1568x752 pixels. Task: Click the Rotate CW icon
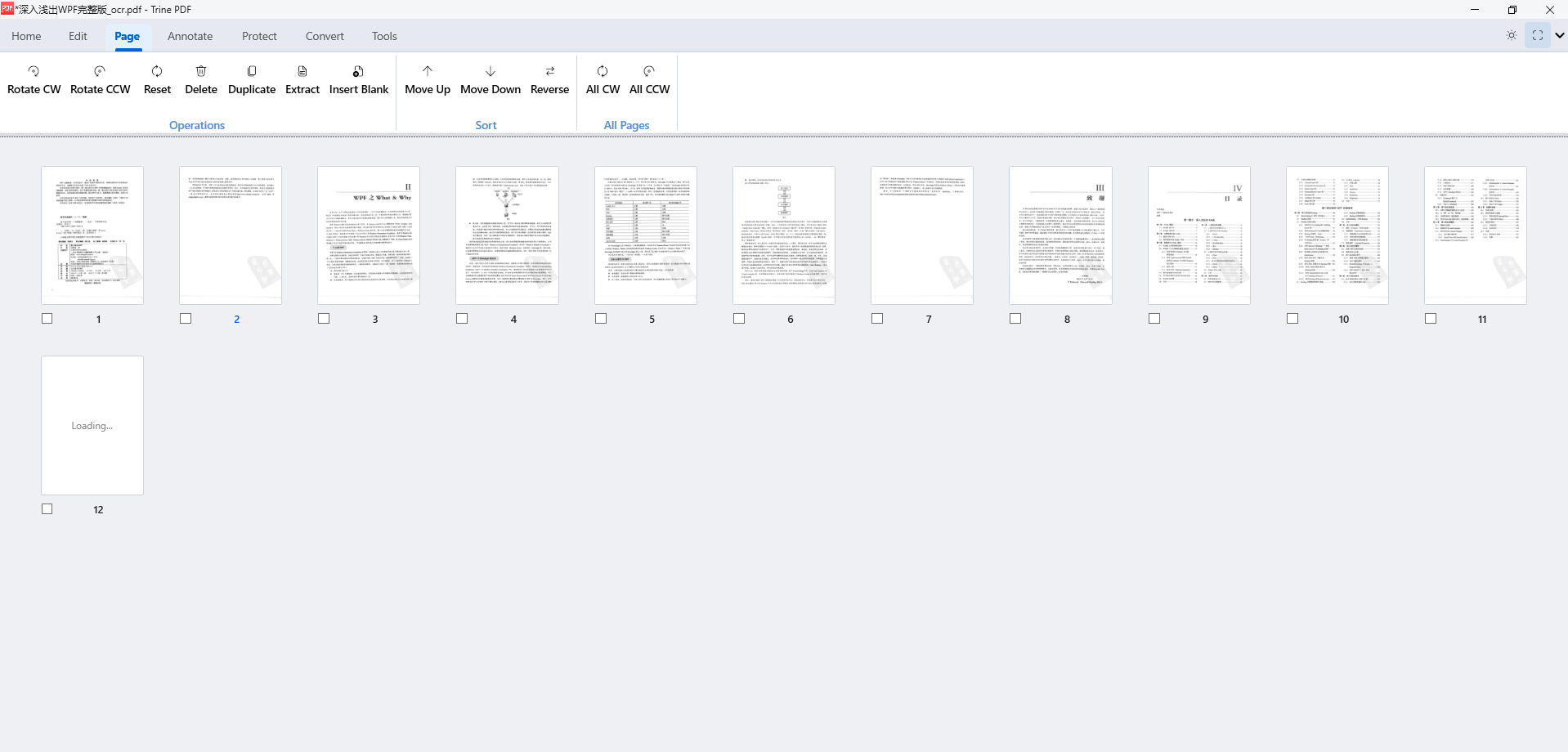point(34,71)
